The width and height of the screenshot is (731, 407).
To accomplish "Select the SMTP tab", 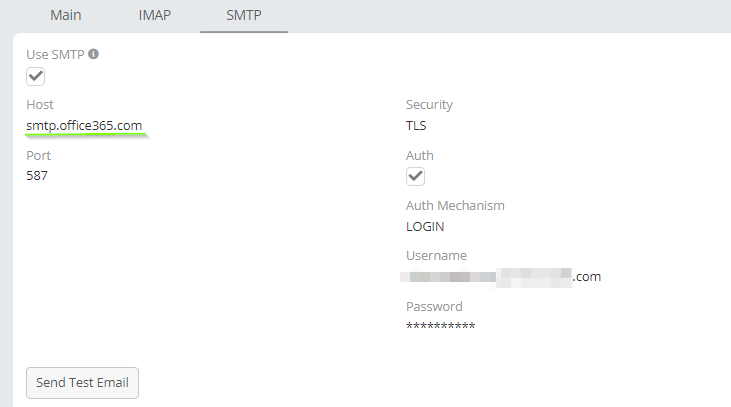I will pyautogui.click(x=244, y=15).
